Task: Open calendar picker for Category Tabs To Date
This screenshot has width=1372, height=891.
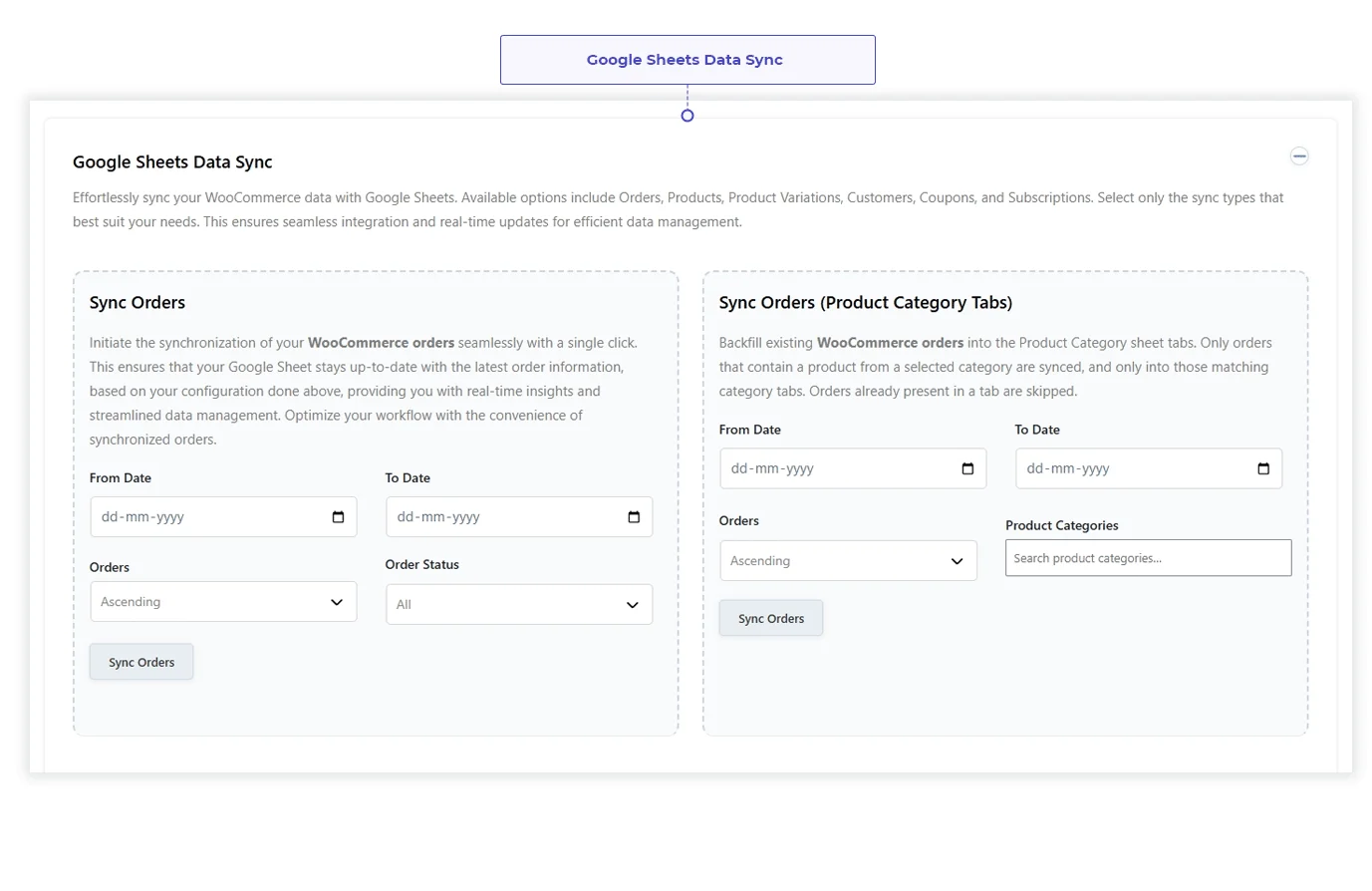Action: 1263,468
